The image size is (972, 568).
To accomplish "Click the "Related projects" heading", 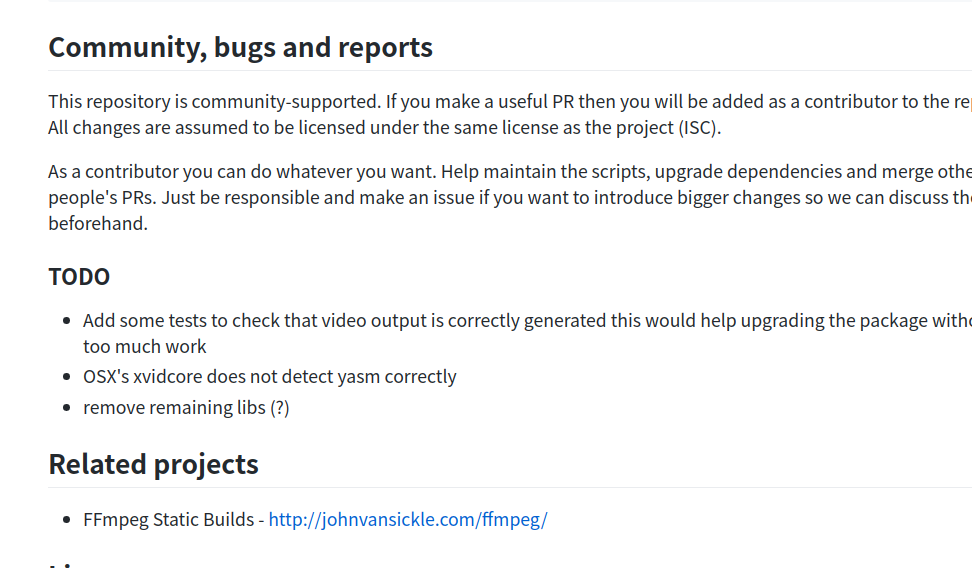I will tap(153, 464).
